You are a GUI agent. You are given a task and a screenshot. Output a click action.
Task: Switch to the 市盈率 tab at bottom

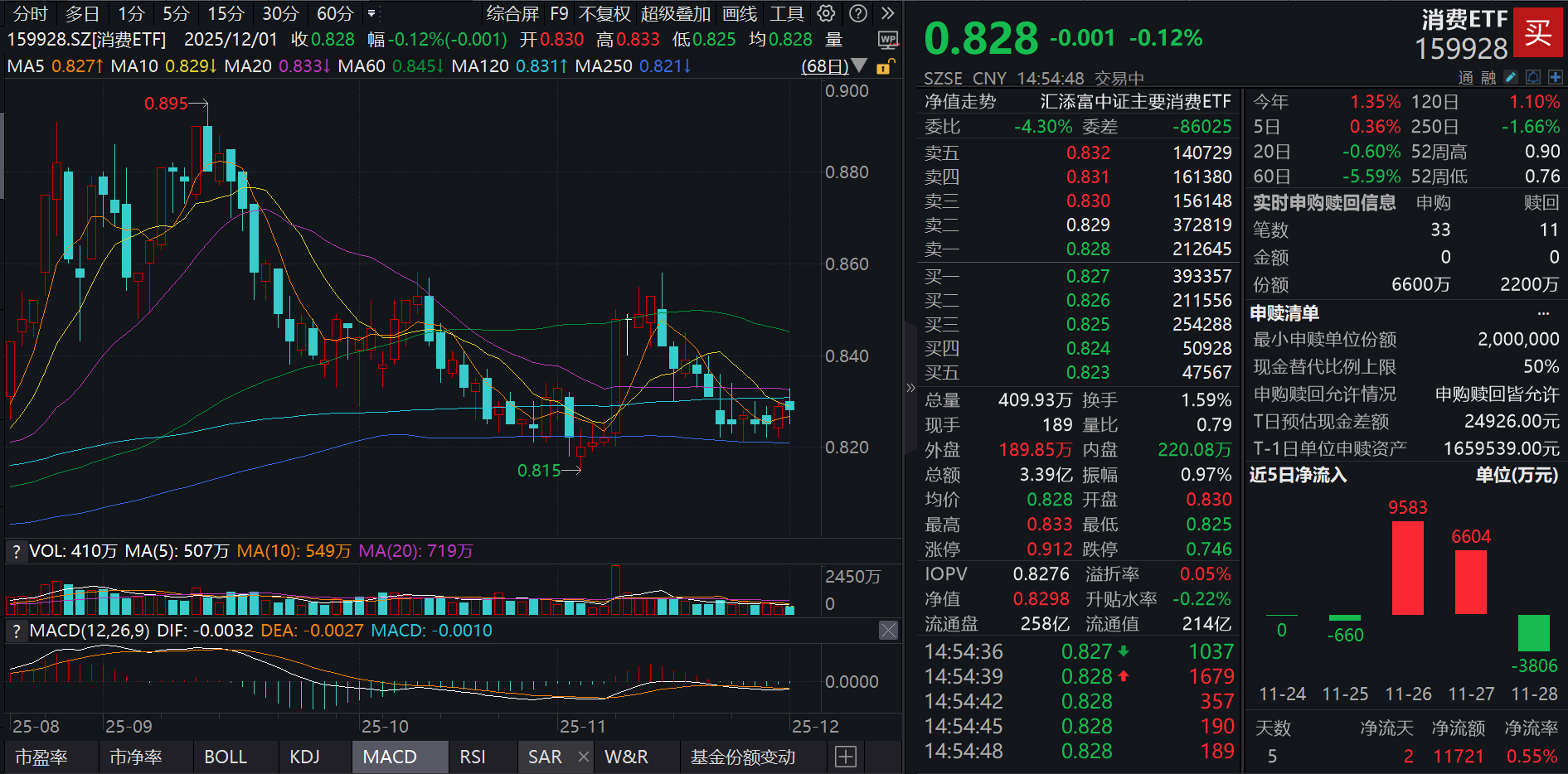tap(43, 757)
